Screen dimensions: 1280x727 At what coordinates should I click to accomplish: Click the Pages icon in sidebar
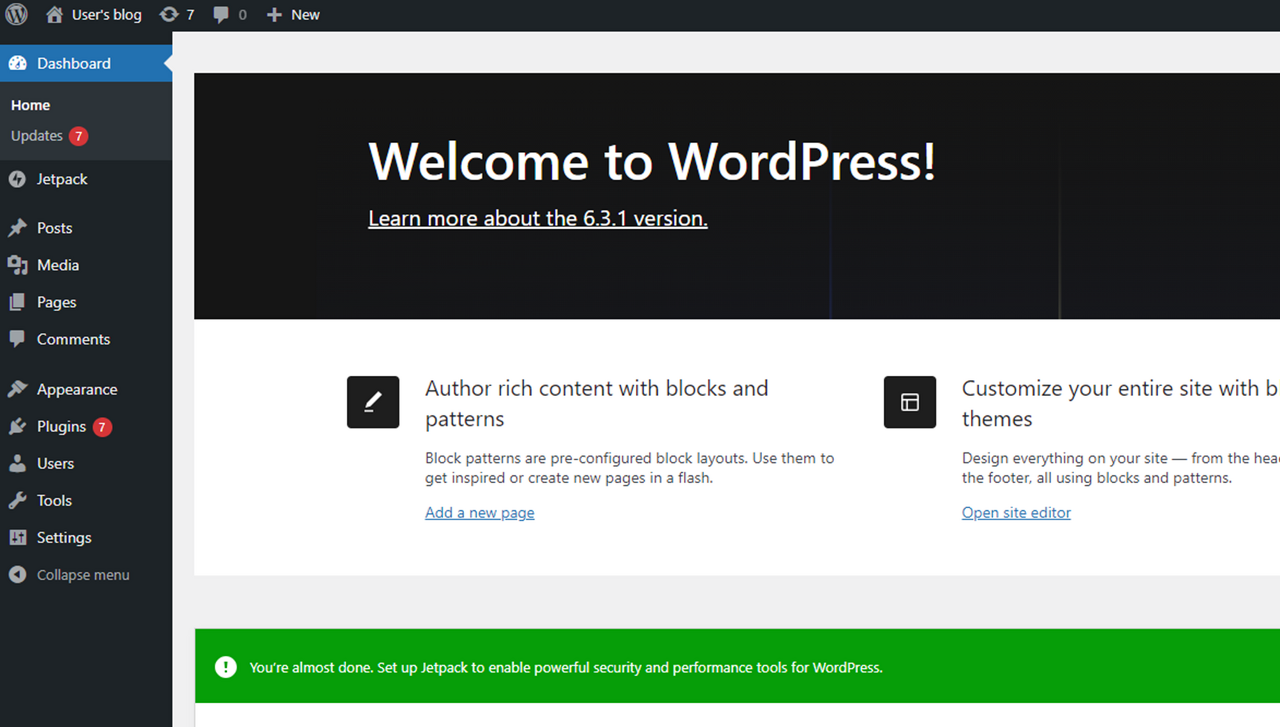[17, 302]
